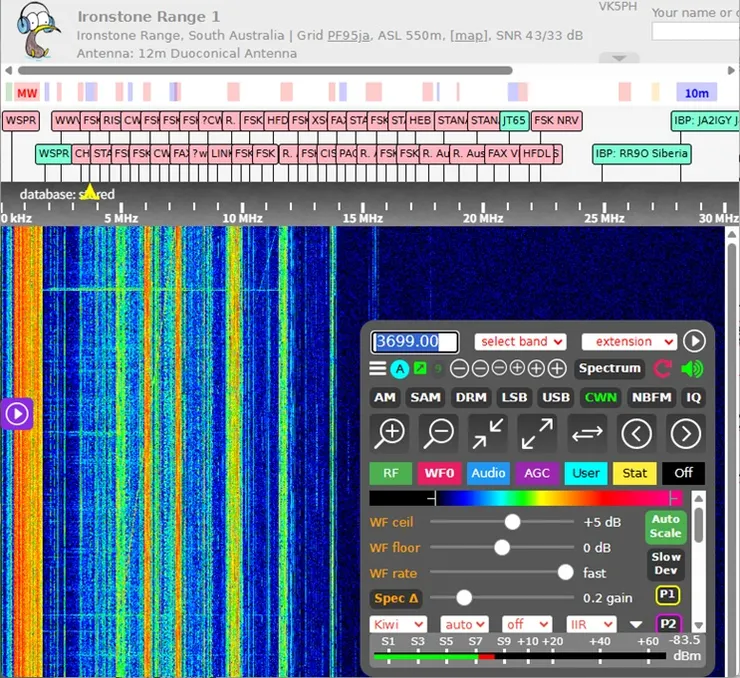Open the extension dropdown

tap(629, 342)
